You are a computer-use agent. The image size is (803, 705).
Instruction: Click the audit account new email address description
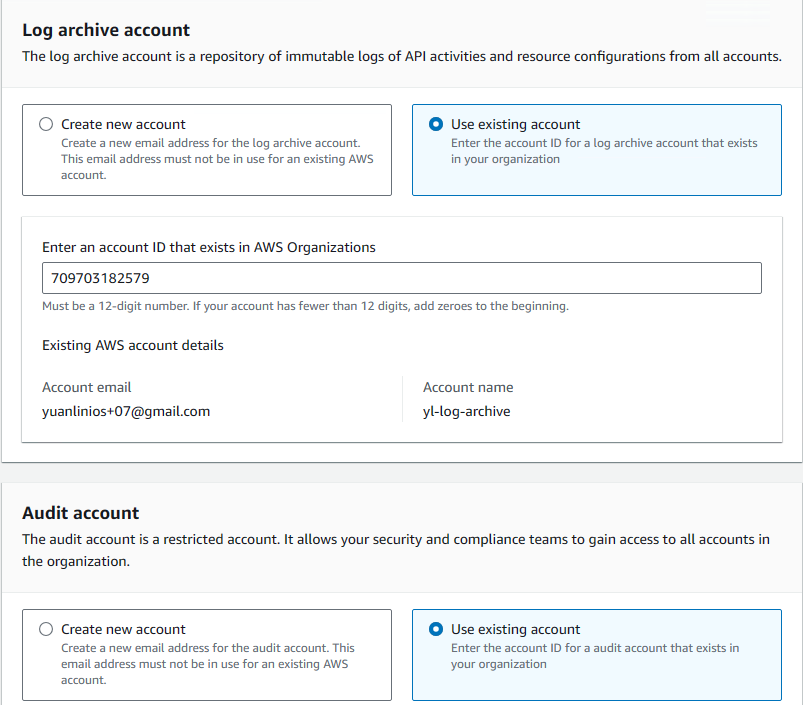[x=207, y=664]
